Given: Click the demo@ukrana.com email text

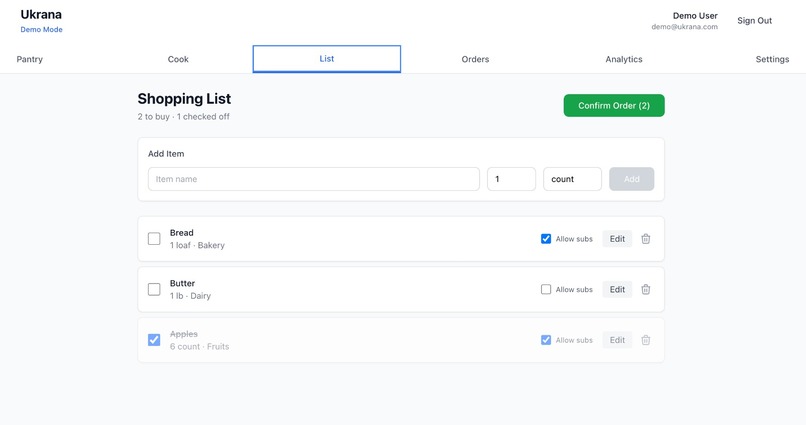Looking at the screenshot, I should (x=684, y=27).
